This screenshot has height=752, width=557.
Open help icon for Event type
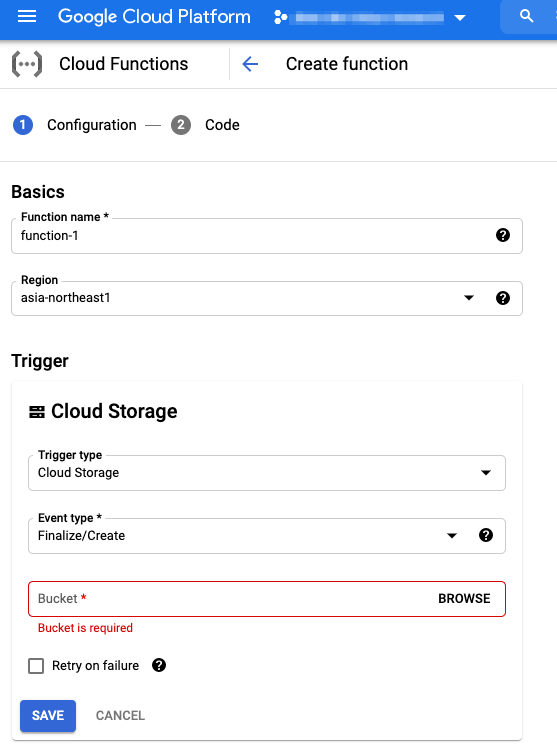point(486,535)
